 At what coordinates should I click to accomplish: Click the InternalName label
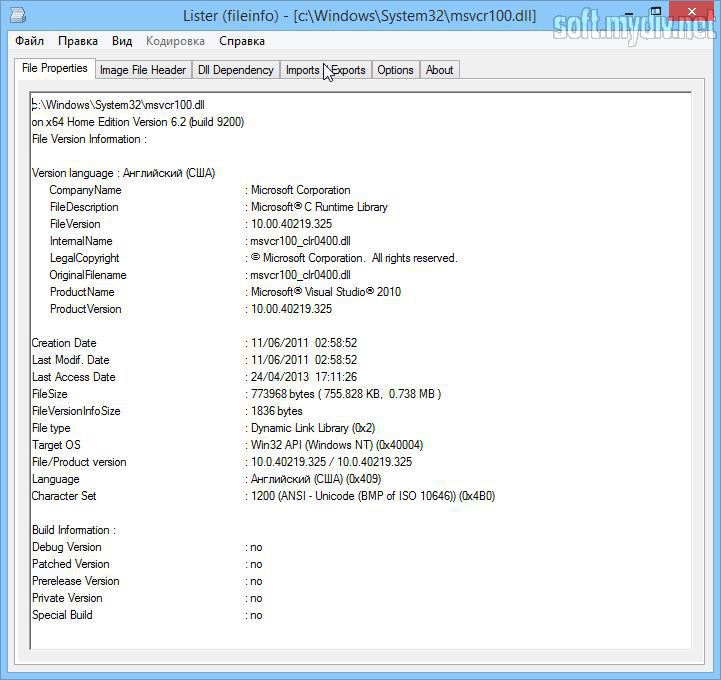[81, 241]
